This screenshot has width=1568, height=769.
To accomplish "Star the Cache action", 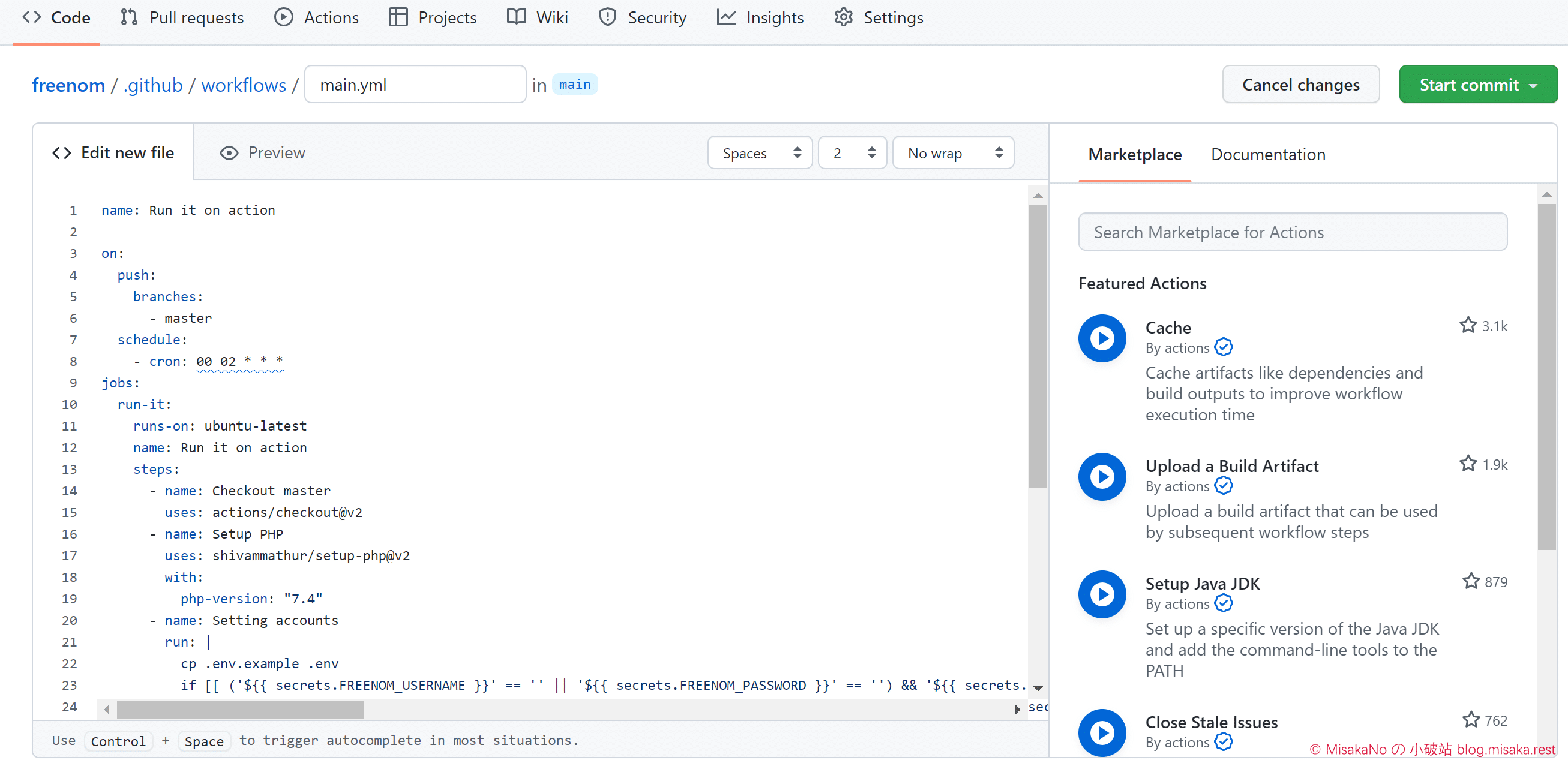I will pos(1468,326).
